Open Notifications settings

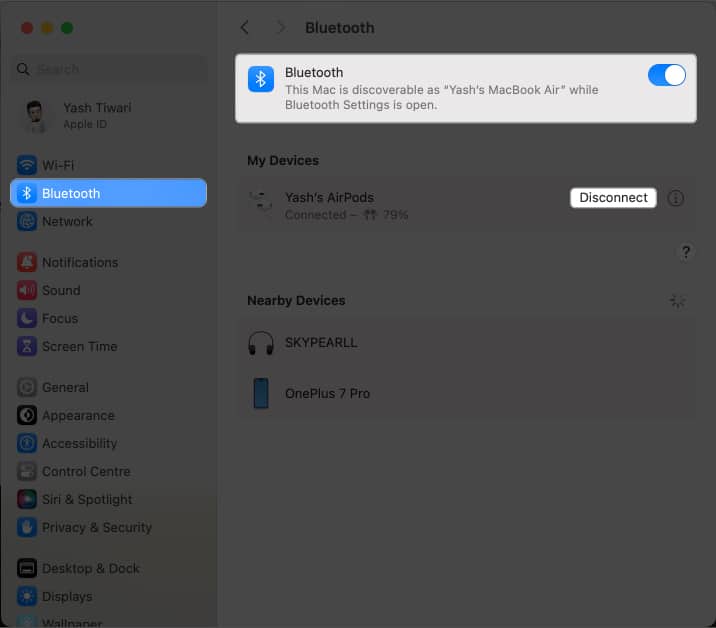coord(109,263)
